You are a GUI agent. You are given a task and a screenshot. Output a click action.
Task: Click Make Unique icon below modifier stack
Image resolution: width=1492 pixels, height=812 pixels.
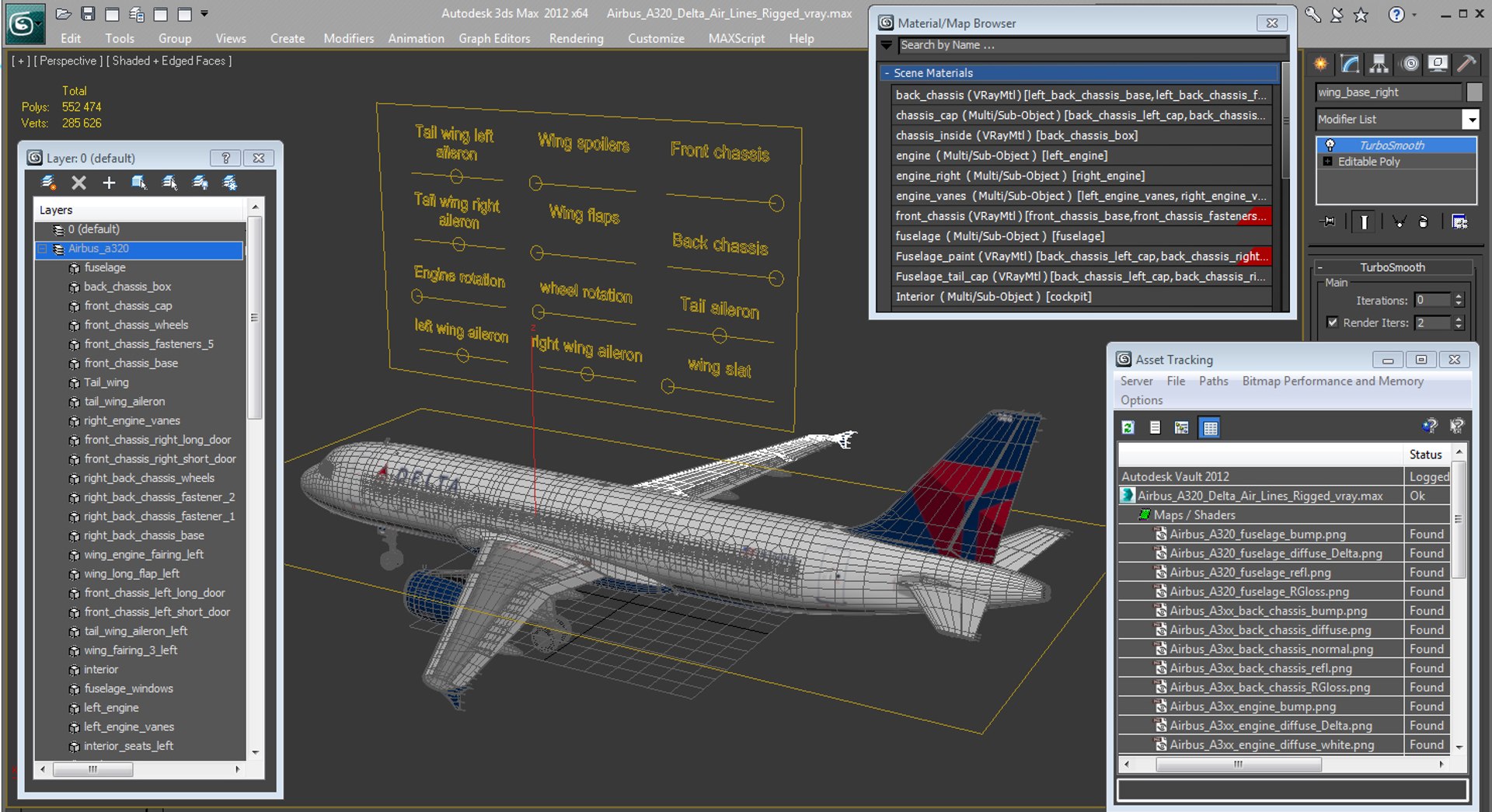tap(1399, 222)
